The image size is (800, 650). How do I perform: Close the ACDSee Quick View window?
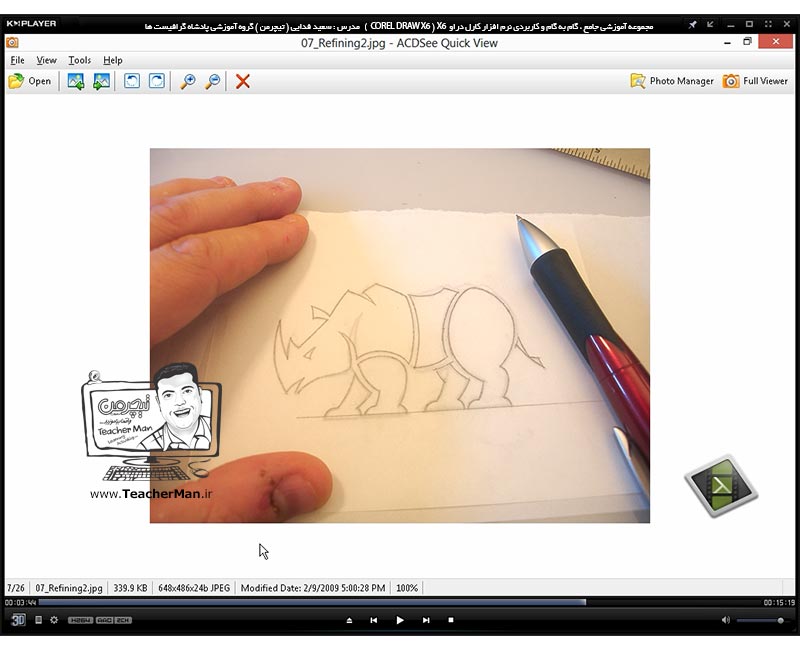pyautogui.click(x=776, y=41)
